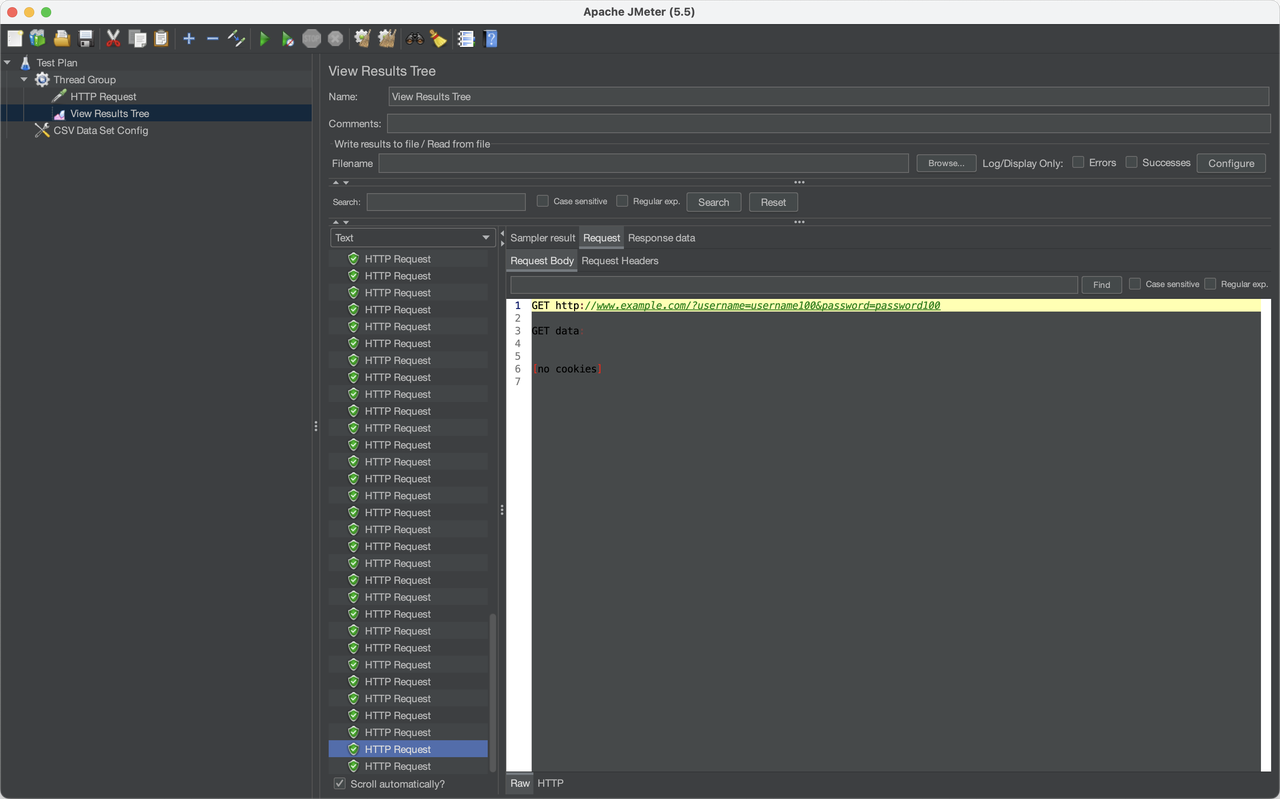Click the Search button
The width and height of the screenshot is (1280, 799).
coord(714,202)
